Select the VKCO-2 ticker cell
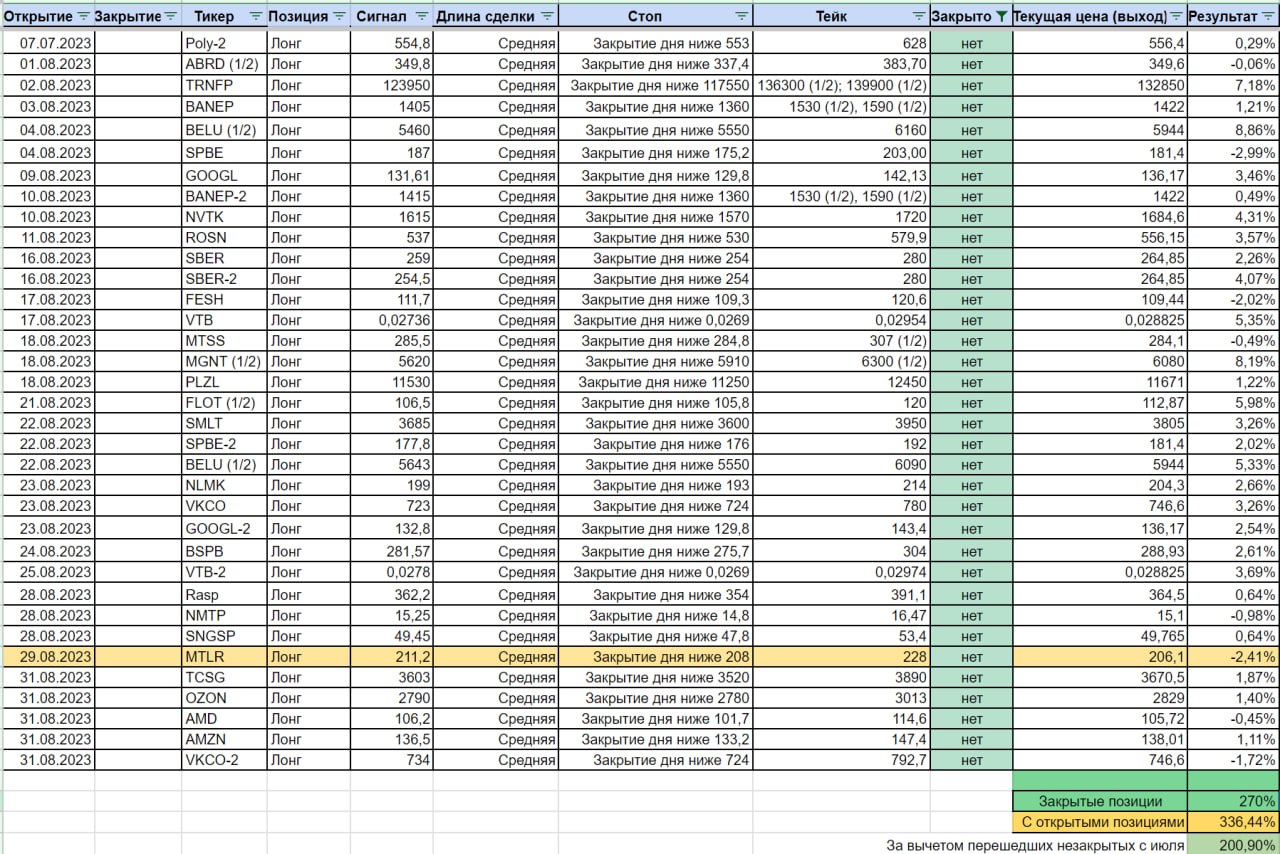1280x854 pixels. coord(223,760)
